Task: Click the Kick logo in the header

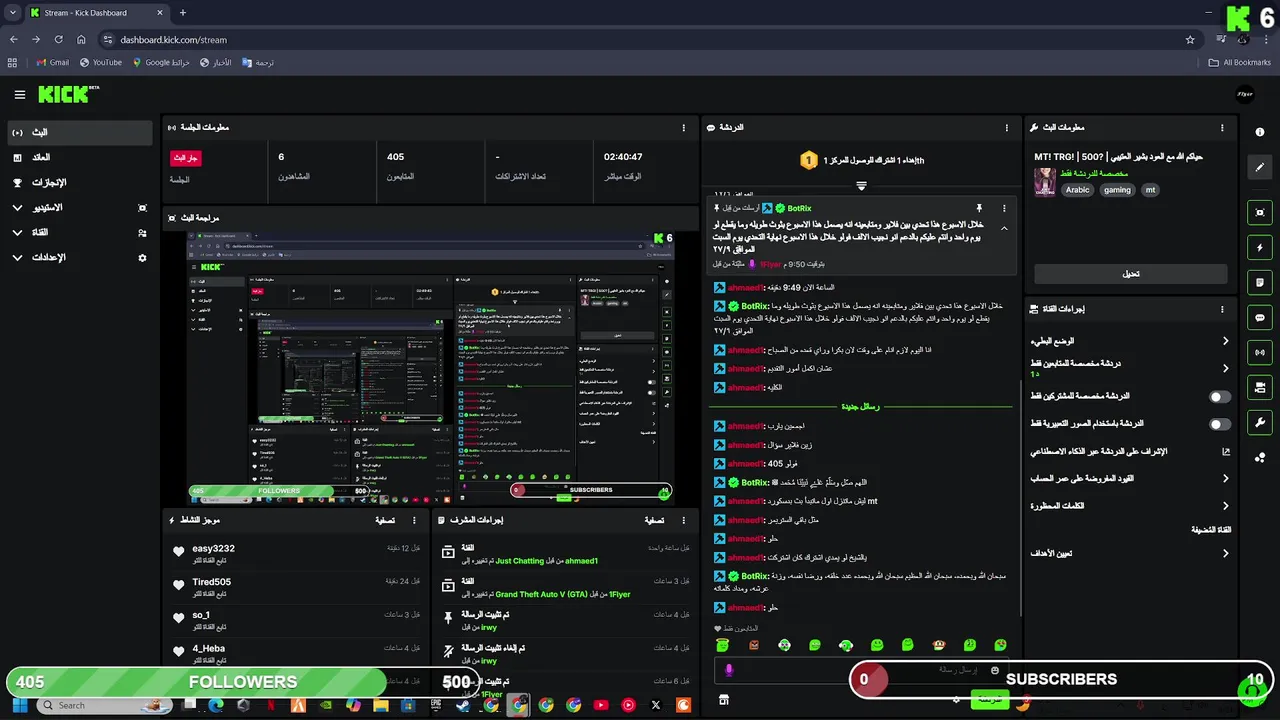Action: 68,94
